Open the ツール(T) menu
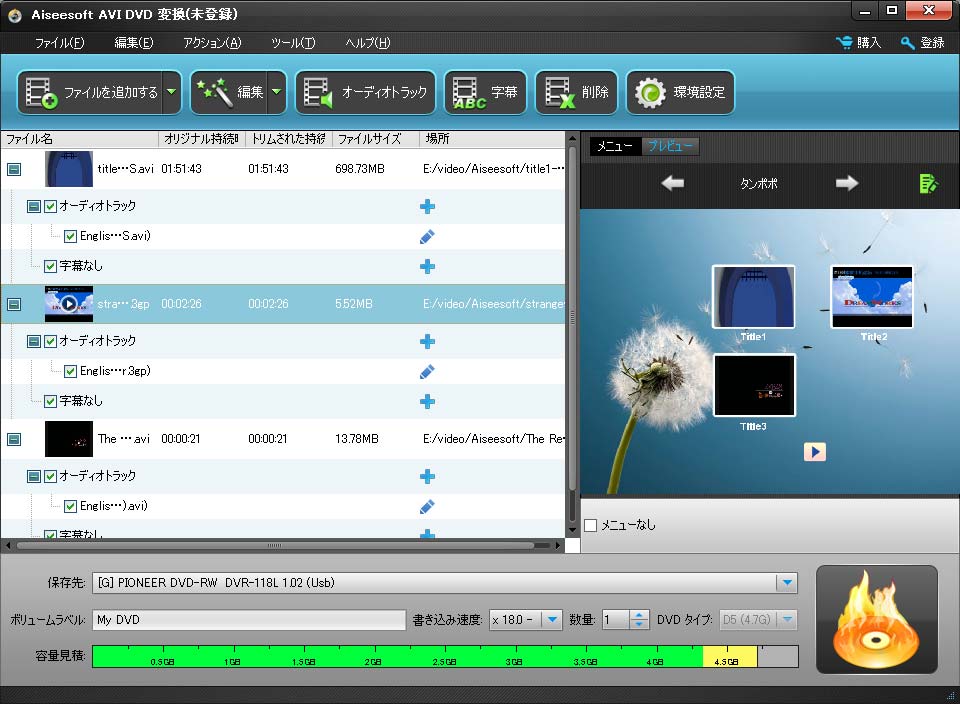Image resolution: width=960 pixels, height=704 pixels. coord(293,43)
